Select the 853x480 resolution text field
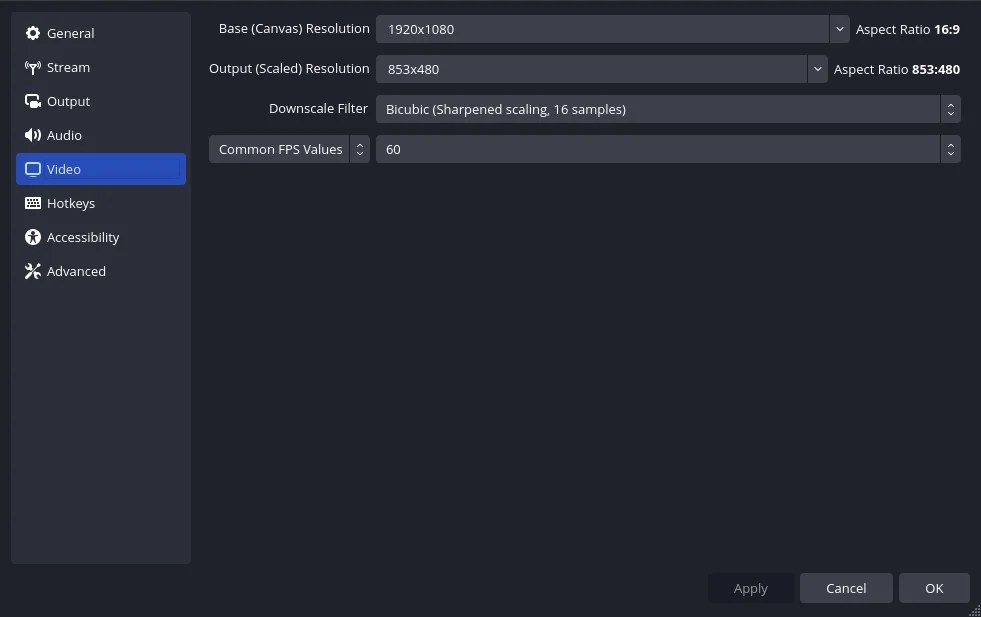The width and height of the screenshot is (981, 617). coord(590,69)
